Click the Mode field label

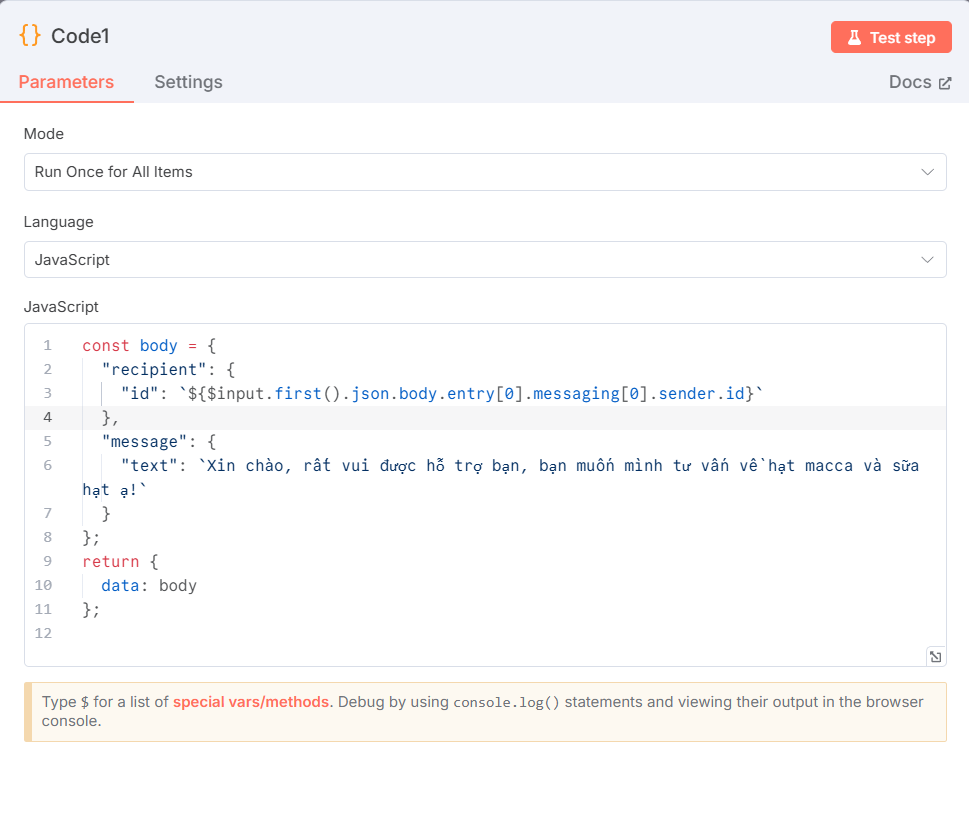[x=44, y=134]
